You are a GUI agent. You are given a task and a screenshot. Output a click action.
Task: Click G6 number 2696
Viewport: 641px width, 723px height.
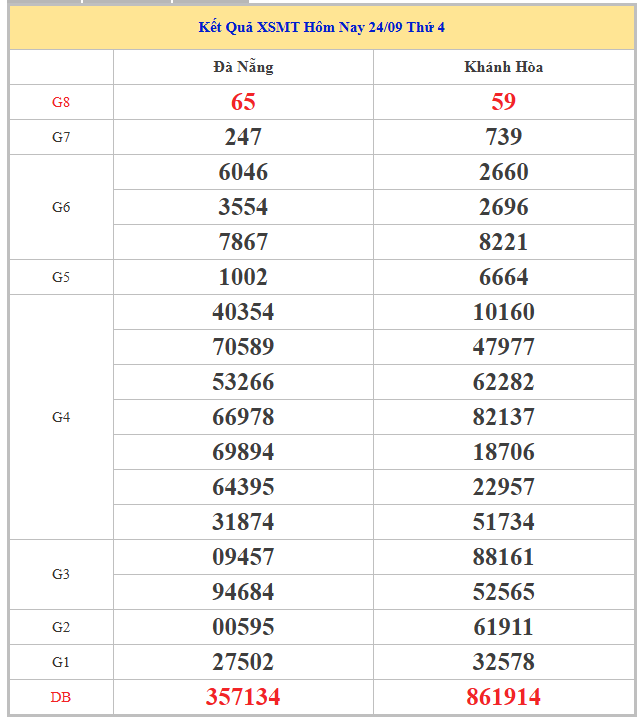pos(503,207)
